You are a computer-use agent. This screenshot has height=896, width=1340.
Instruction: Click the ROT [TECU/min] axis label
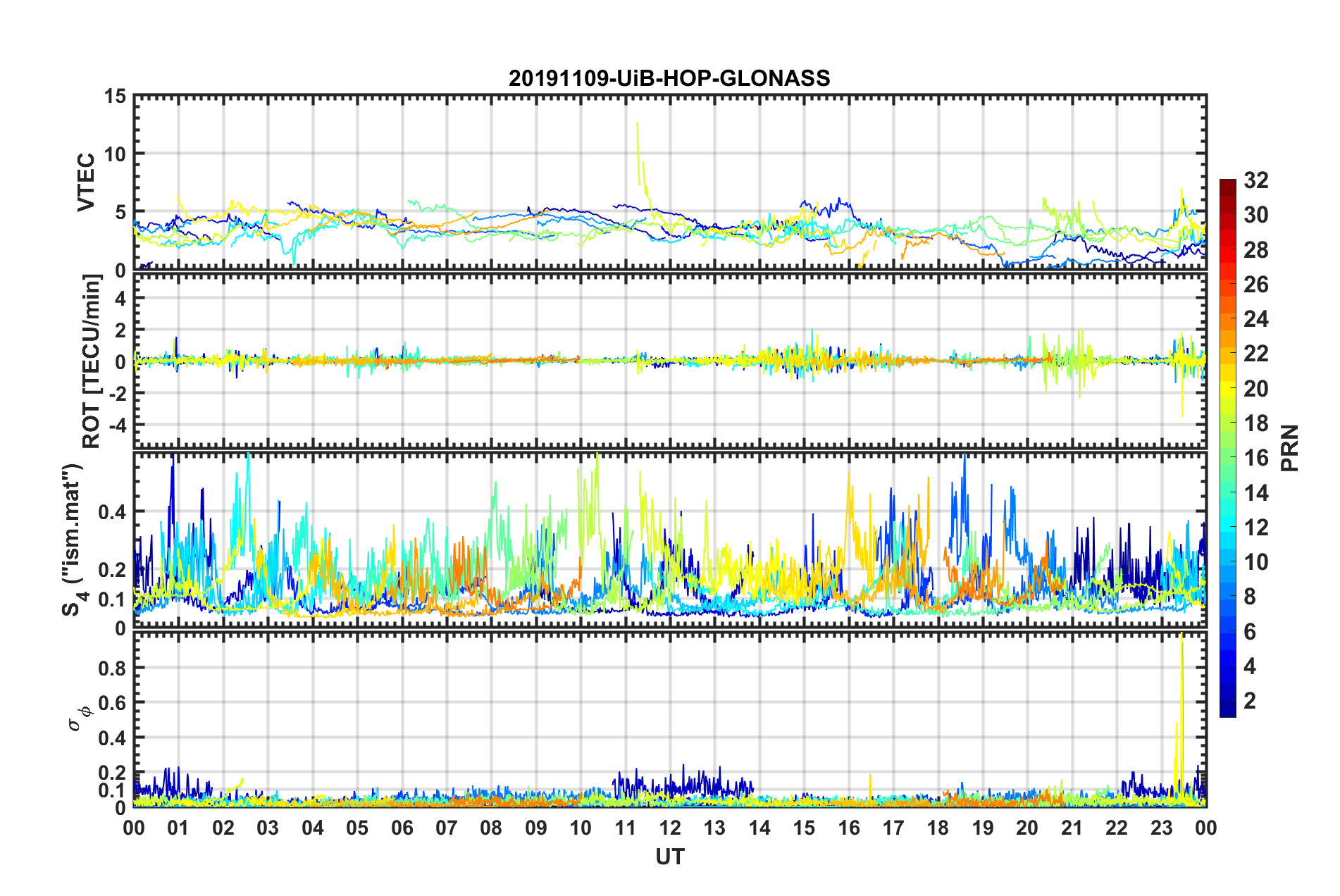(92, 361)
